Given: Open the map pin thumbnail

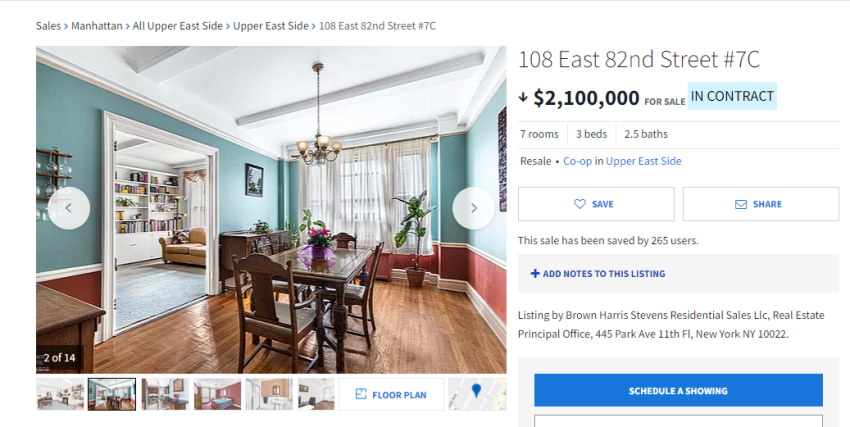Looking at the screenshot, I should click(477, 394).
